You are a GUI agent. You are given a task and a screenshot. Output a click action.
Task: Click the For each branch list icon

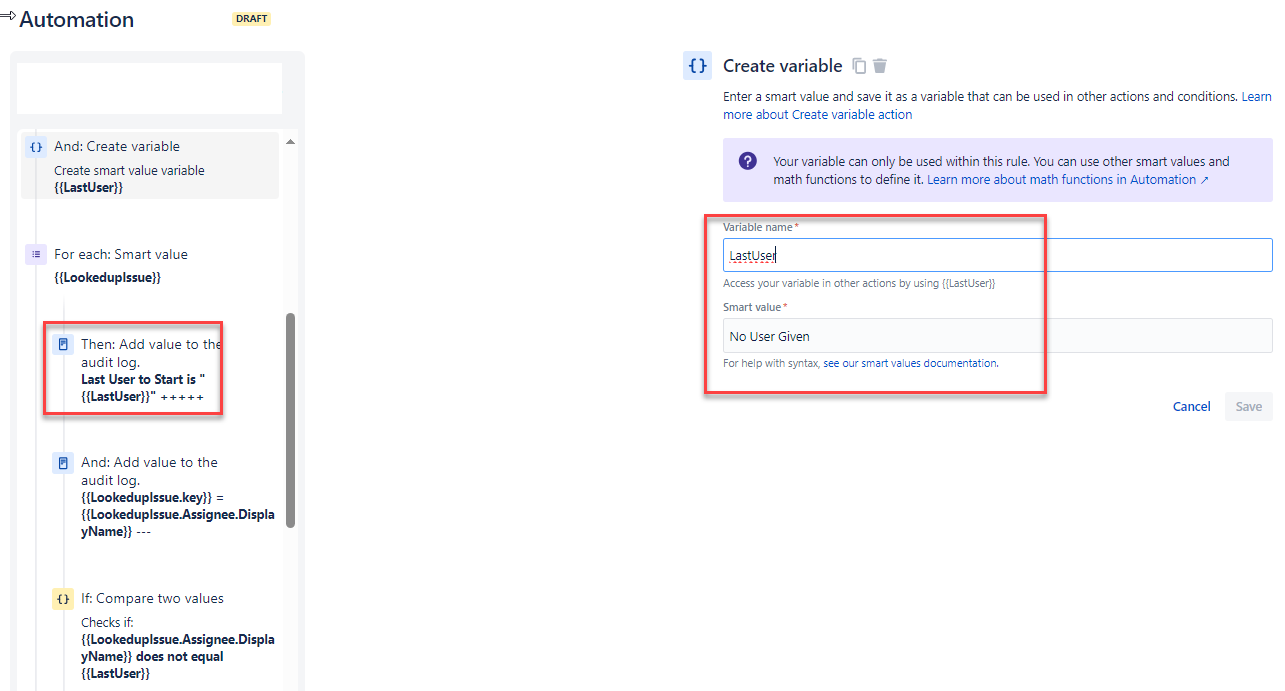click(x=36, y=255)
